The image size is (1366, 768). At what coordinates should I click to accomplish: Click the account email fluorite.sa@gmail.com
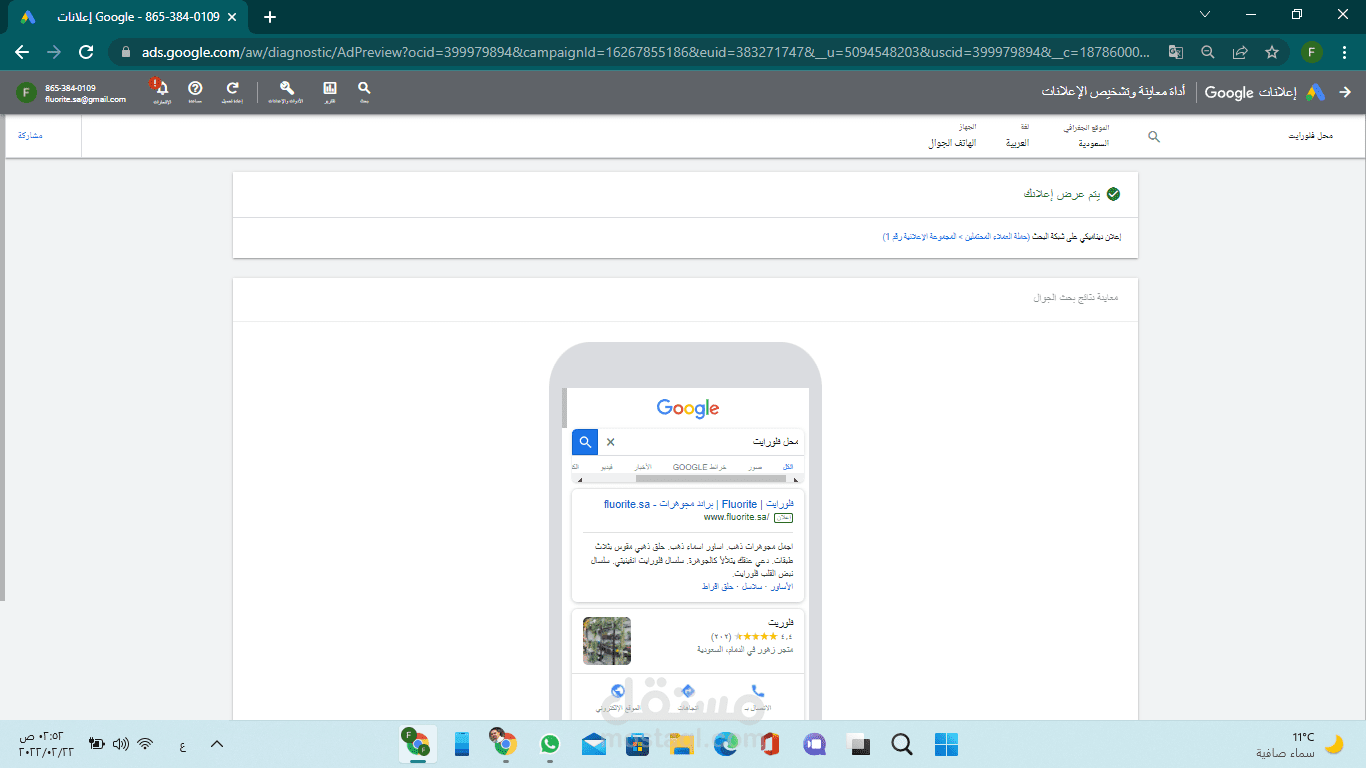coord(86,99)
